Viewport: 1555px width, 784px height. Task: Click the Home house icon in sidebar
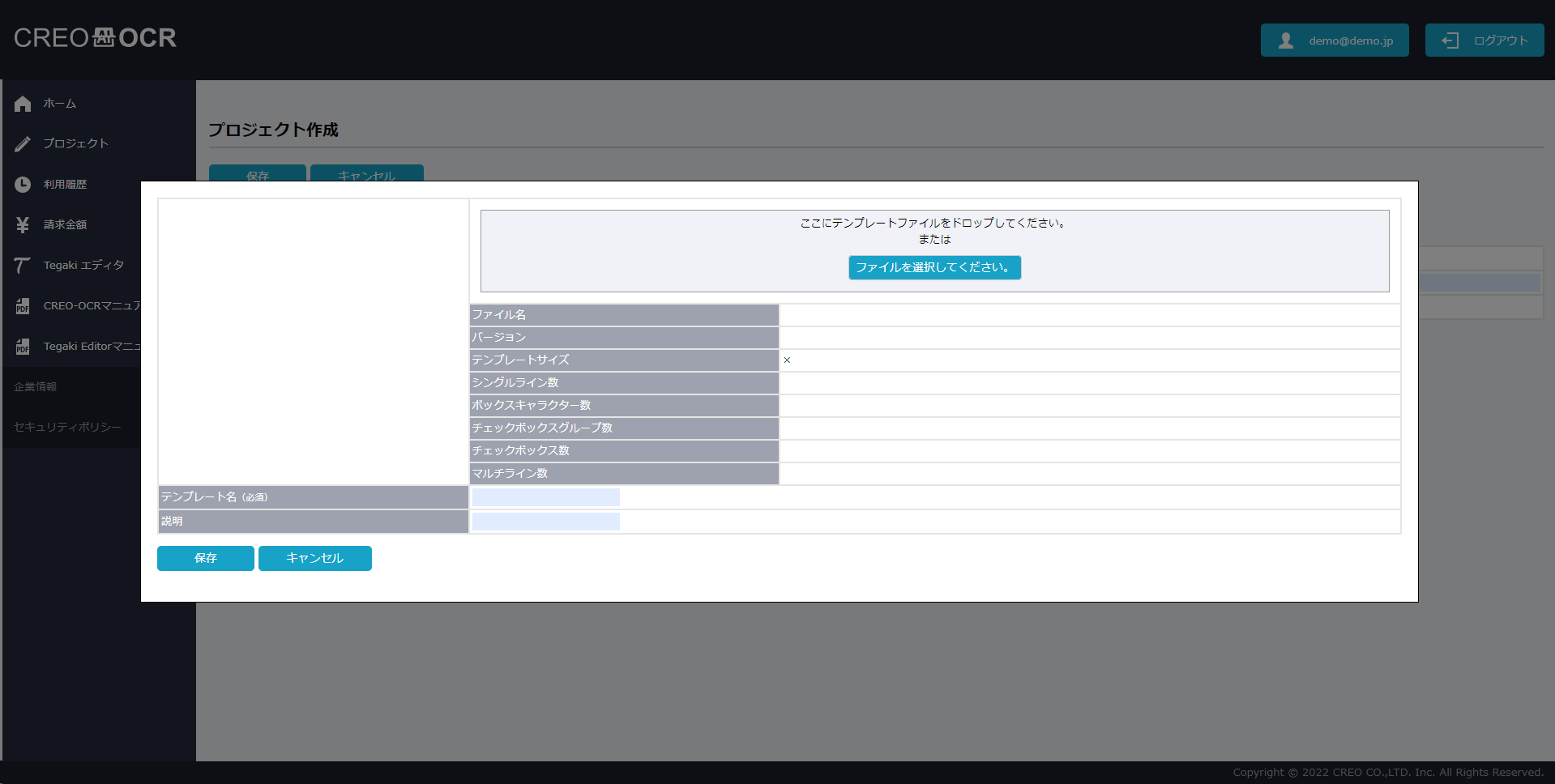pos(23,104)
